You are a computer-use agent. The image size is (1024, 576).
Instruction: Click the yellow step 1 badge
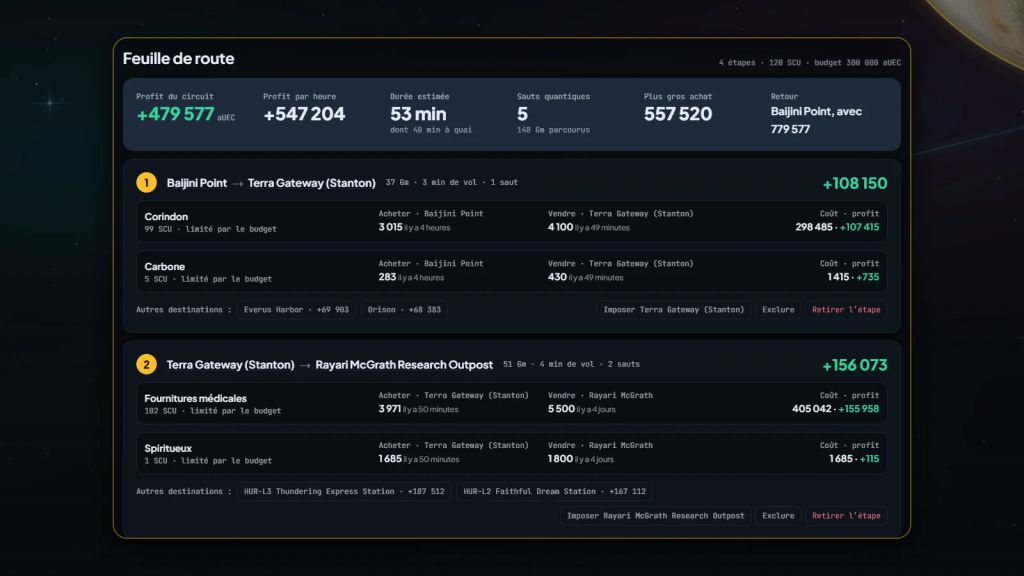[146, 182]
